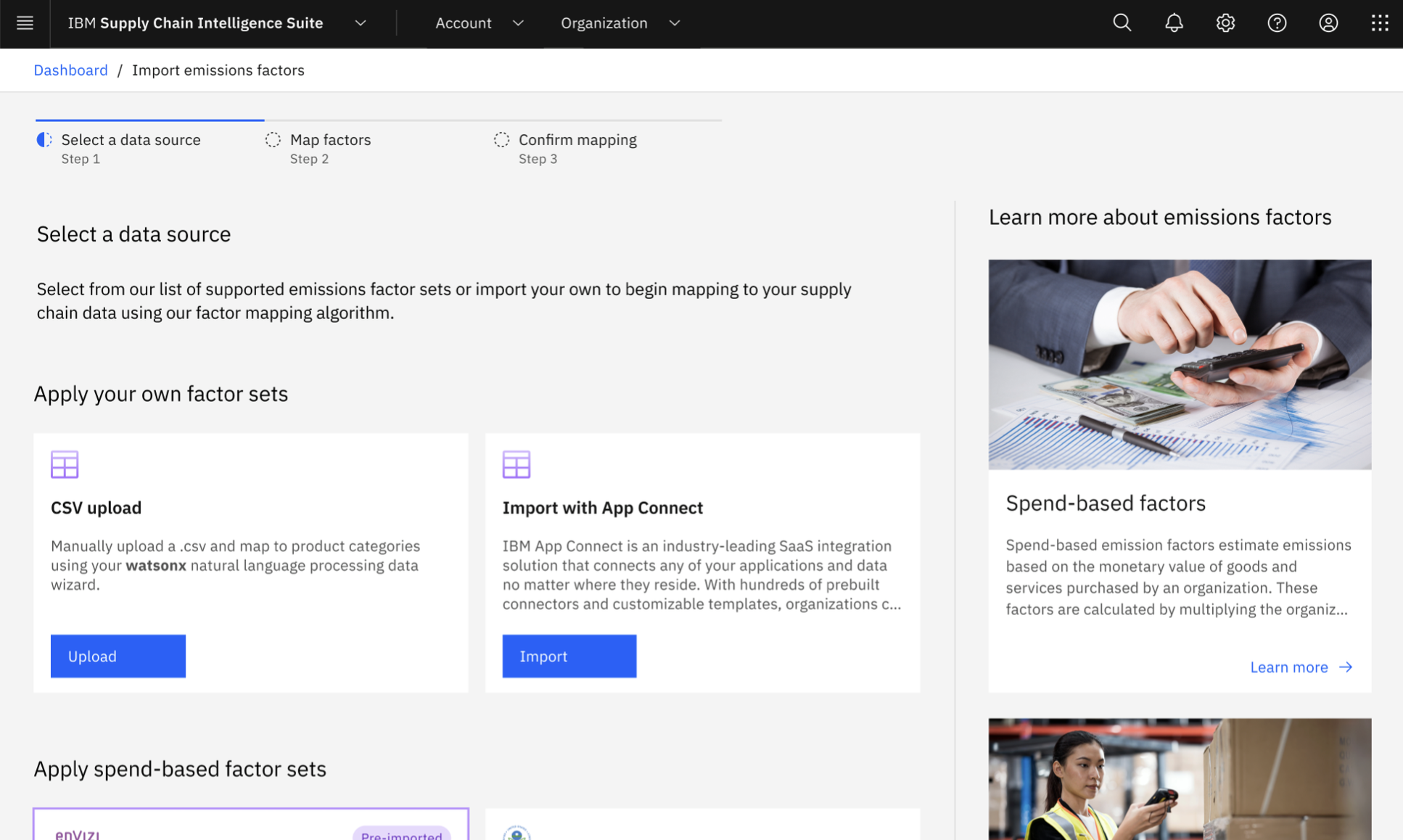The image size is (1403, 840).
Task: Follow the Dashboard breadcrumb link
Action: [x=70, y=70]
